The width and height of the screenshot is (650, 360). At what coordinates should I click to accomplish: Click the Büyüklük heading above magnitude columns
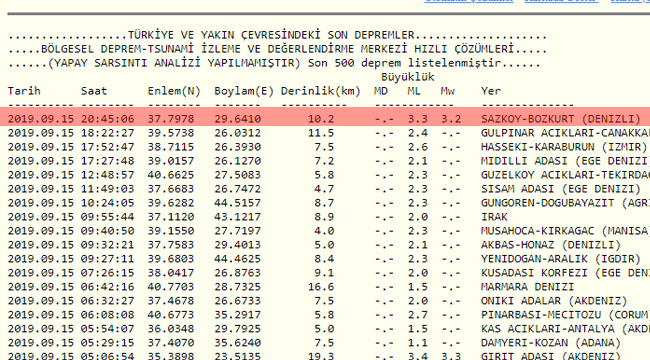[x=408, y=77]
